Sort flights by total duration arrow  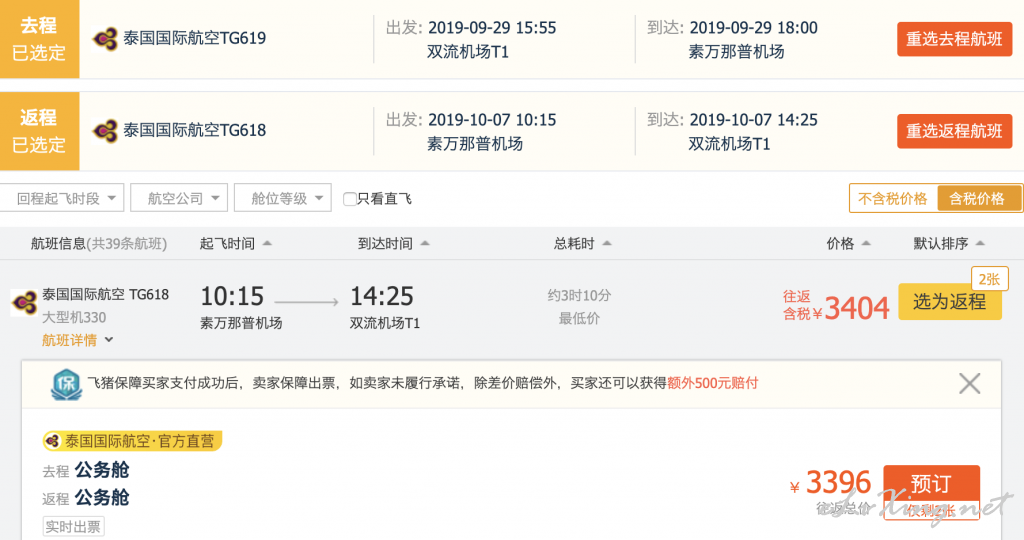[607, 244]
